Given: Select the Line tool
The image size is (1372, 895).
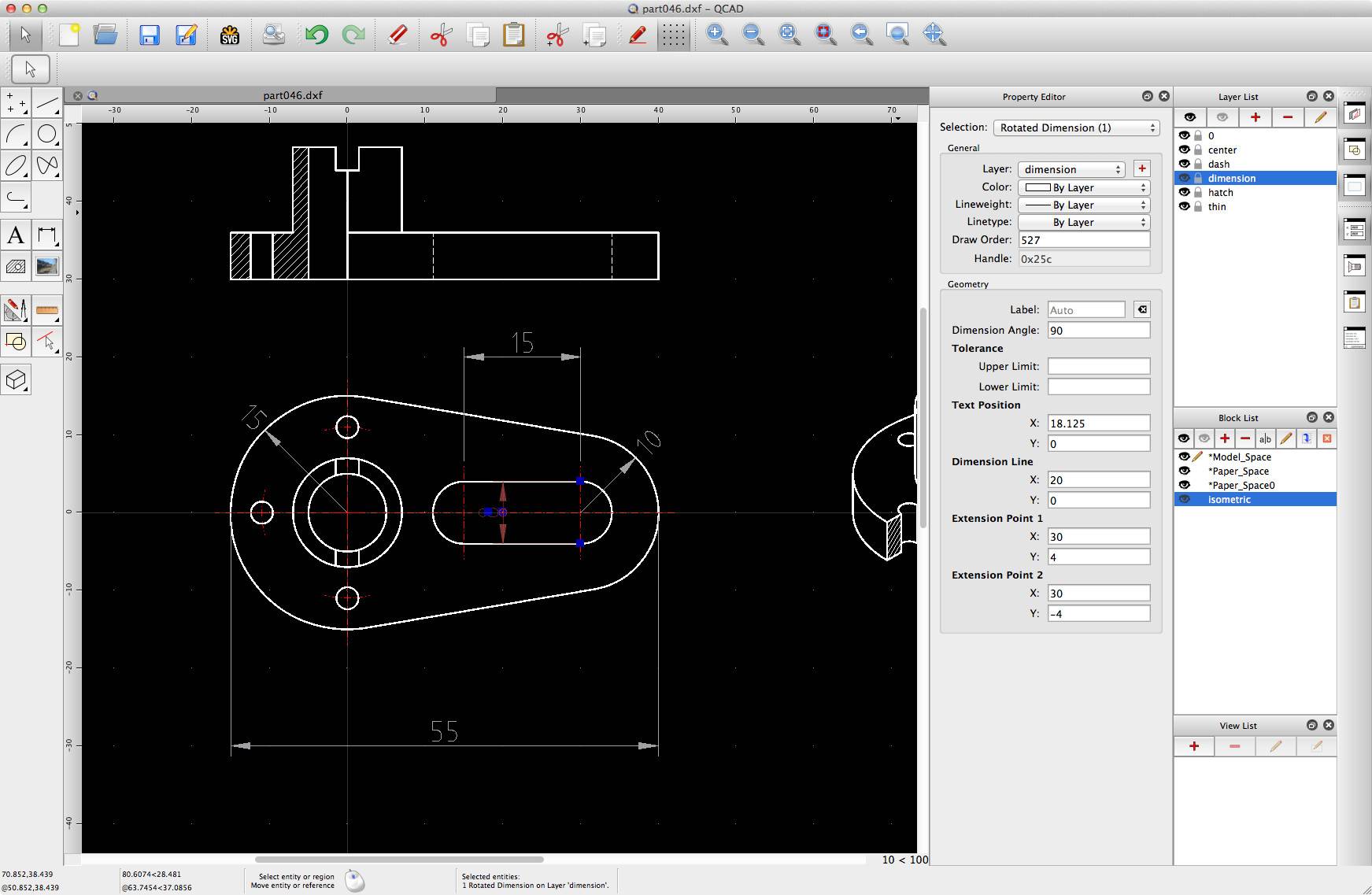Looking at the screenshot, I should pyautogui.click(x=48, y=102).
